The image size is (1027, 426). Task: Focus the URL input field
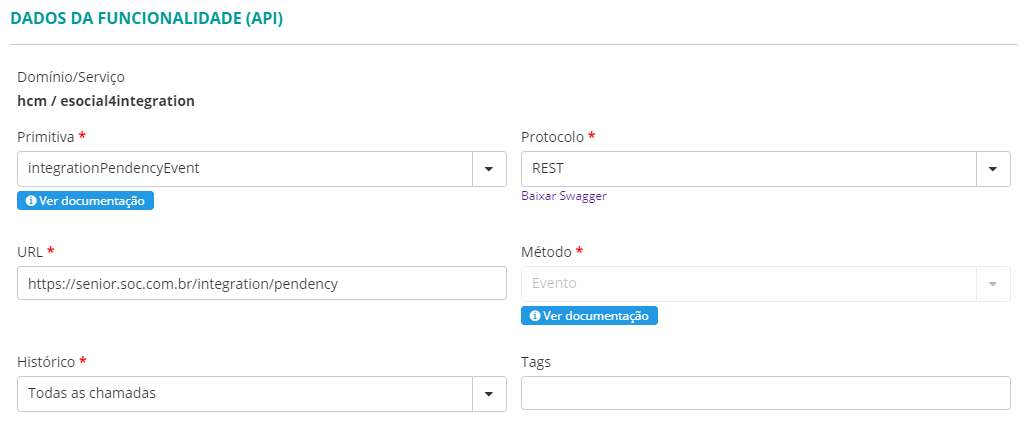[x=262, y=284]
